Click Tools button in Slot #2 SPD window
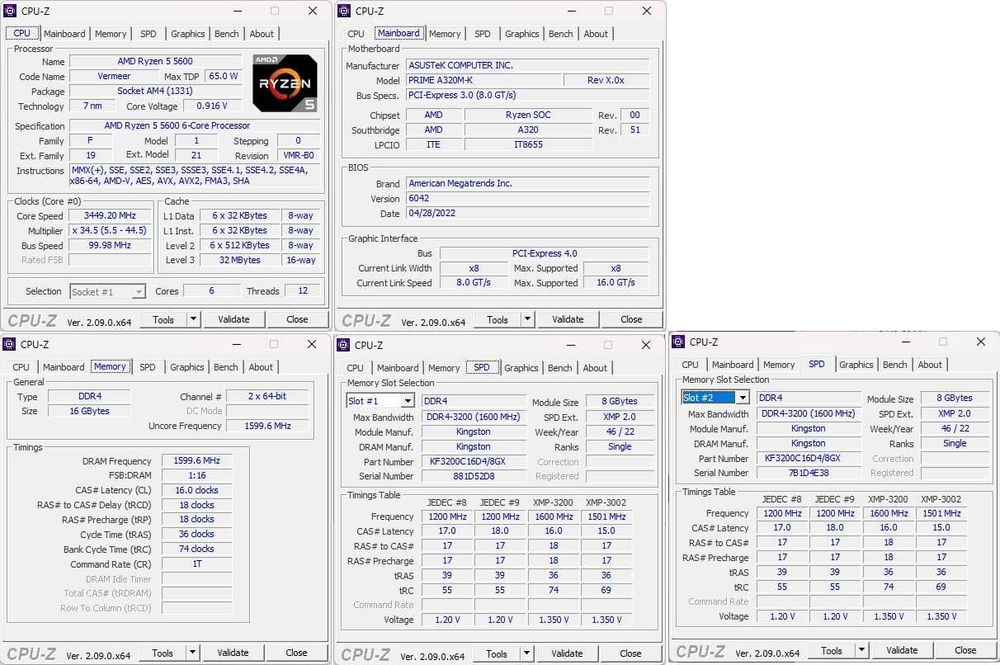Screen dimensions: 1000x665 pyautogui.click(x=832, y=650)
